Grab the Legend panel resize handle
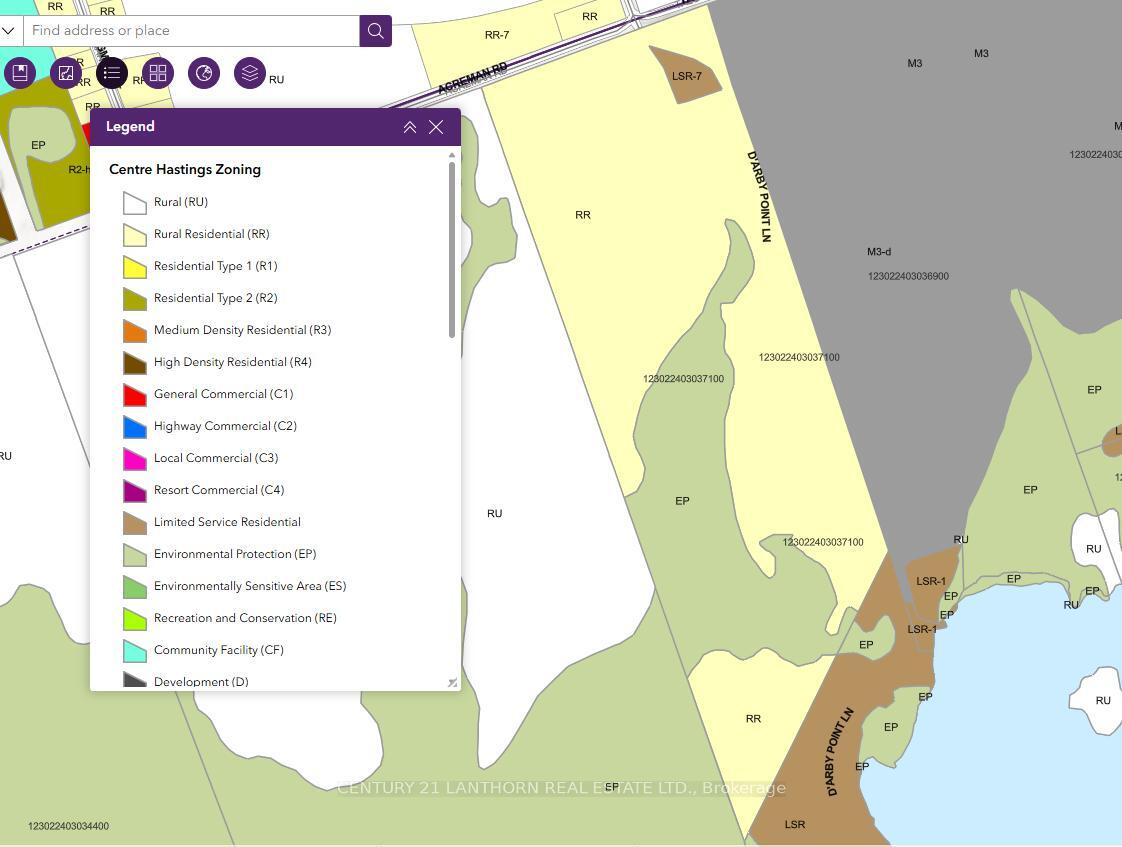 (x=452, y=683)
